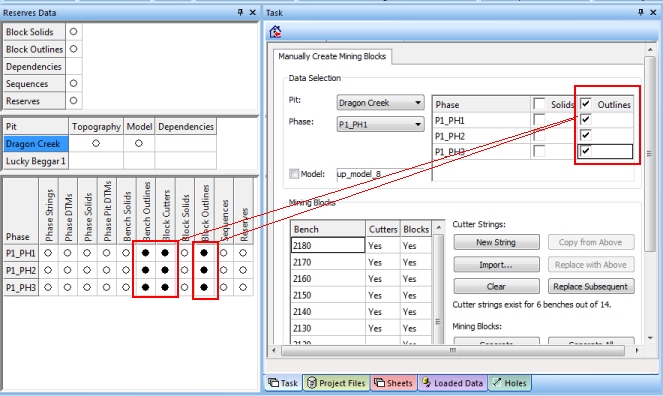The width and height of the screenshot is (663, 396).
Task: Enable Solids checkbox for P1_PH1
Action: pyautogui.click(x=539, y=120)
